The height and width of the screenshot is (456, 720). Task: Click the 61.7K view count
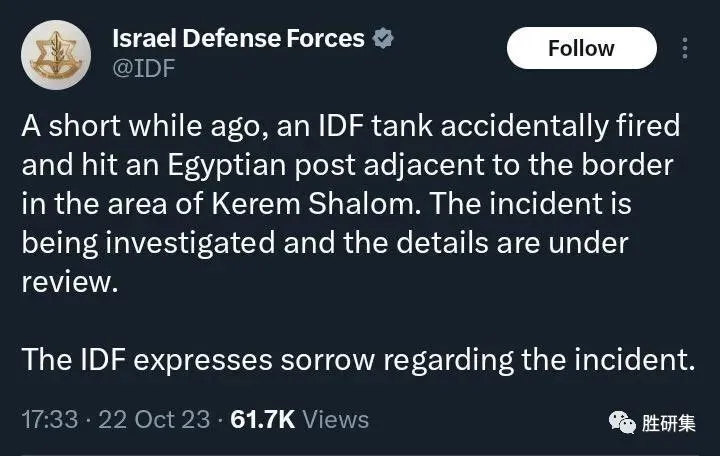pos(262,420)
